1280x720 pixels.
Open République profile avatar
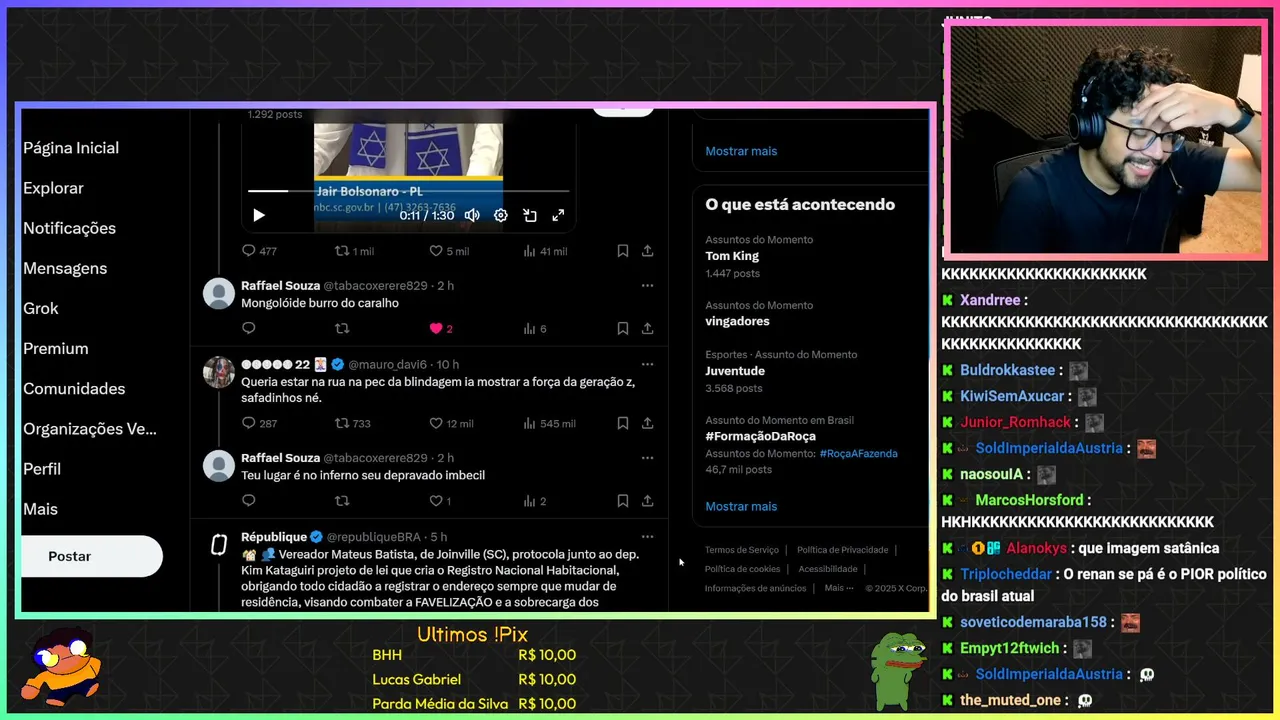pos(219,545)
